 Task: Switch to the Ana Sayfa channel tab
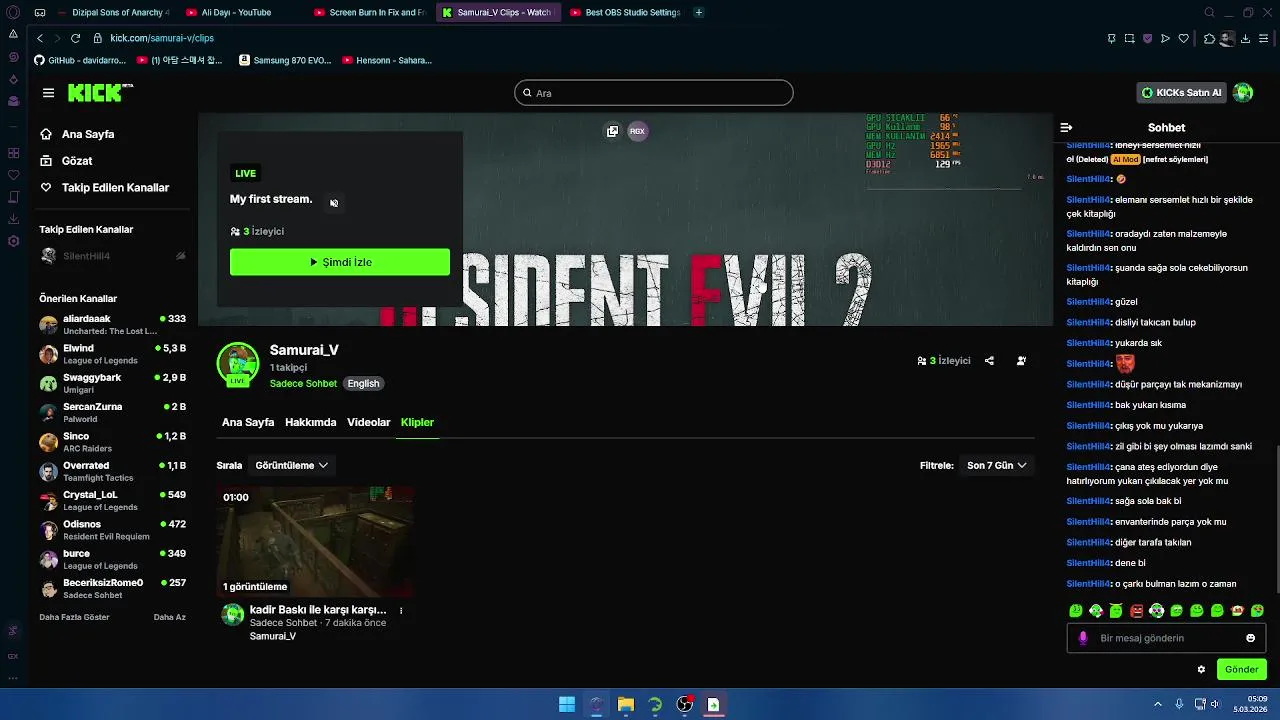tap(248, 422)
